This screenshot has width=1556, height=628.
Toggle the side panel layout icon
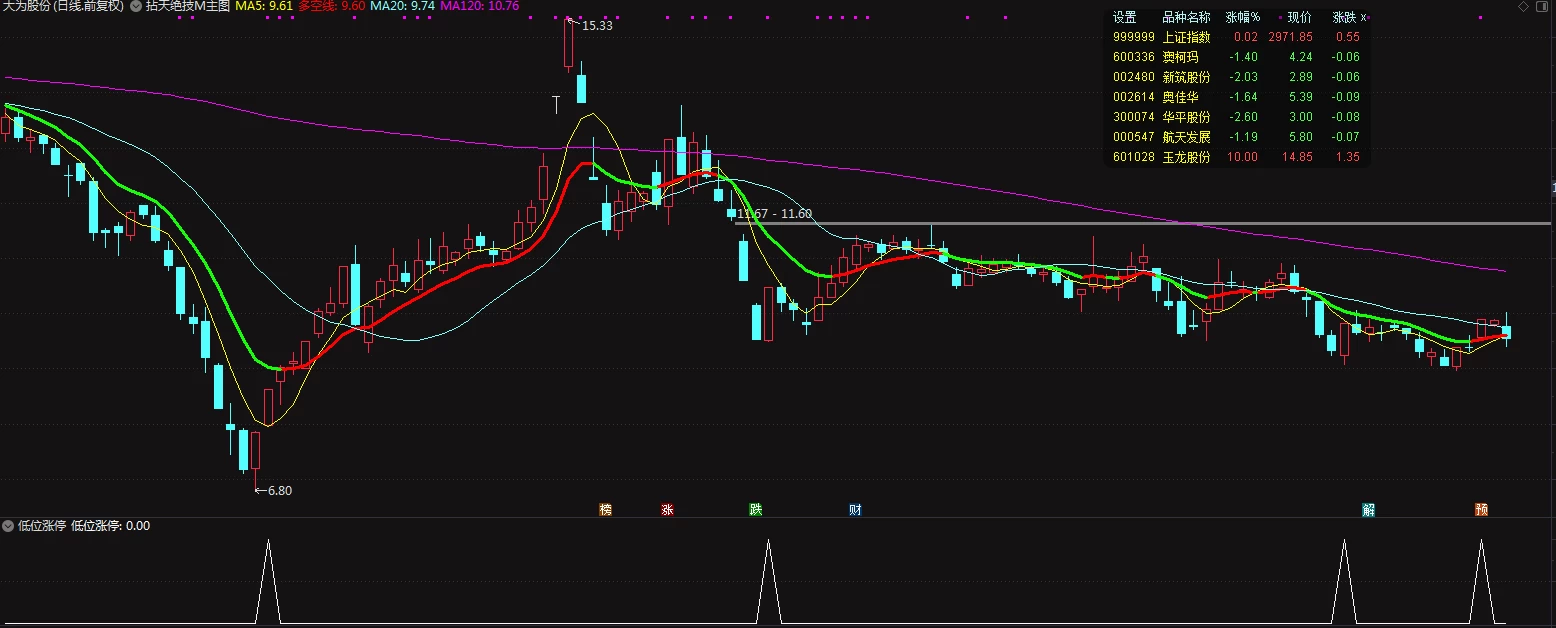(1543, 6)
